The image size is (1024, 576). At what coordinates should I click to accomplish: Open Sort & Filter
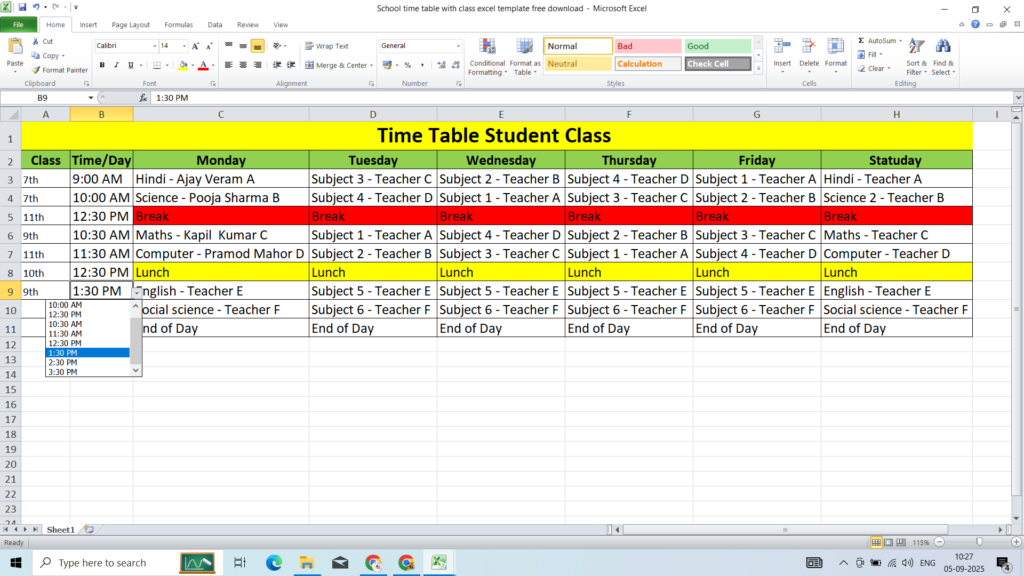point(916,57)
